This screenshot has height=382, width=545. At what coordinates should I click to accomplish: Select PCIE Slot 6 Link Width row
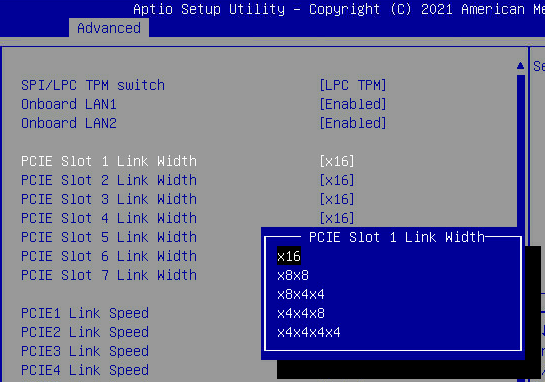[109, 256]
